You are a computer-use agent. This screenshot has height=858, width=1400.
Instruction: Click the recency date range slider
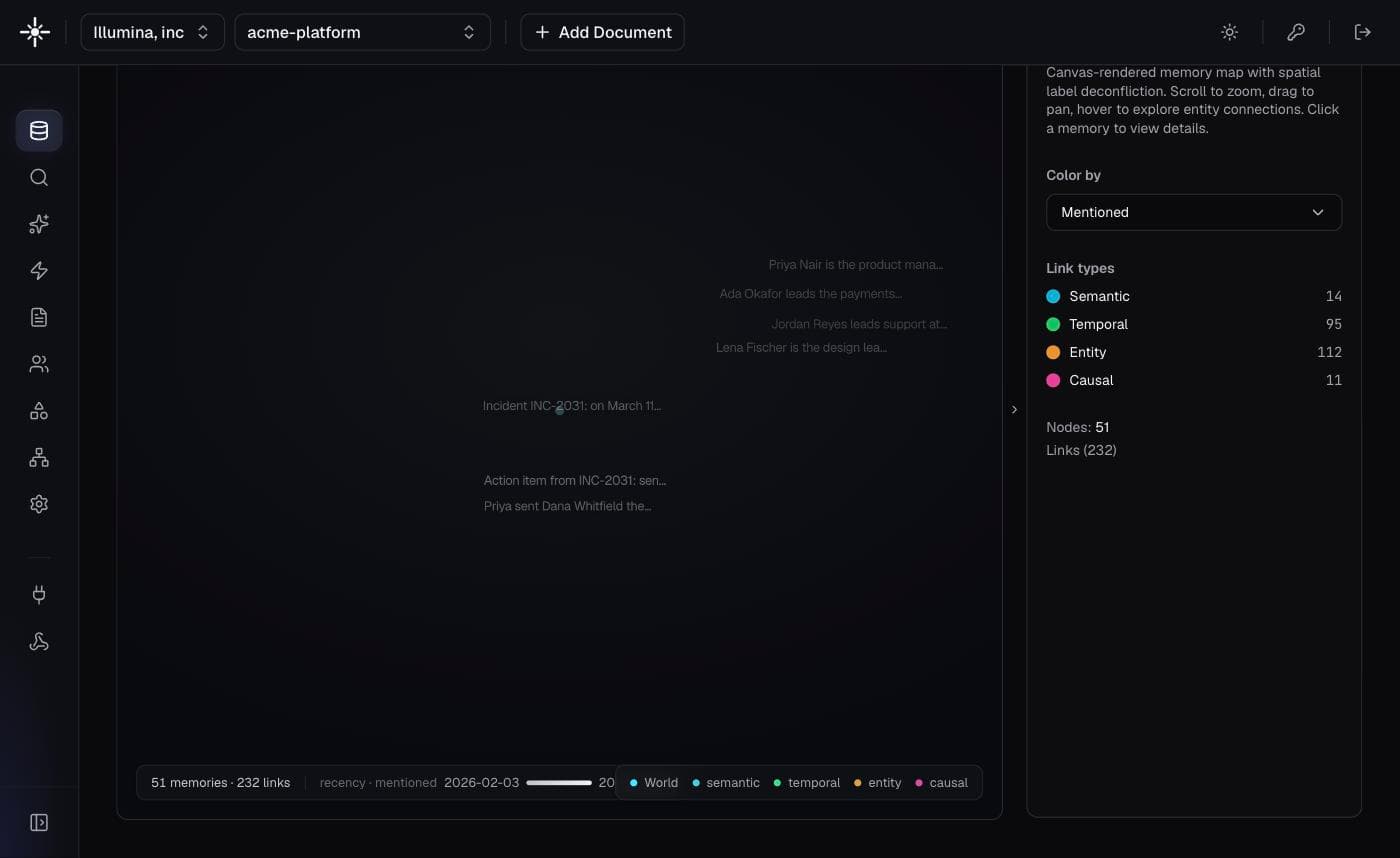tap(559, 783)
